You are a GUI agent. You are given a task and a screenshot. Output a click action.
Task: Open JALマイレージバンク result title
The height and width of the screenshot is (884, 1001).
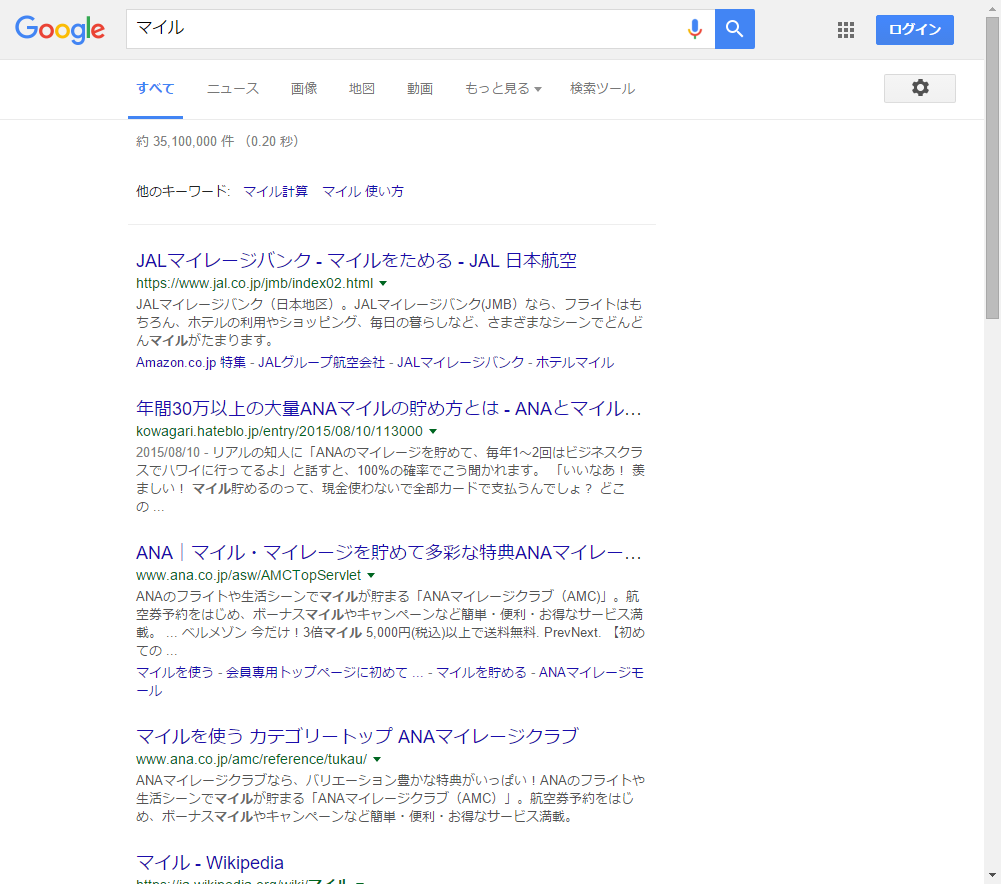tap(356, 260)
